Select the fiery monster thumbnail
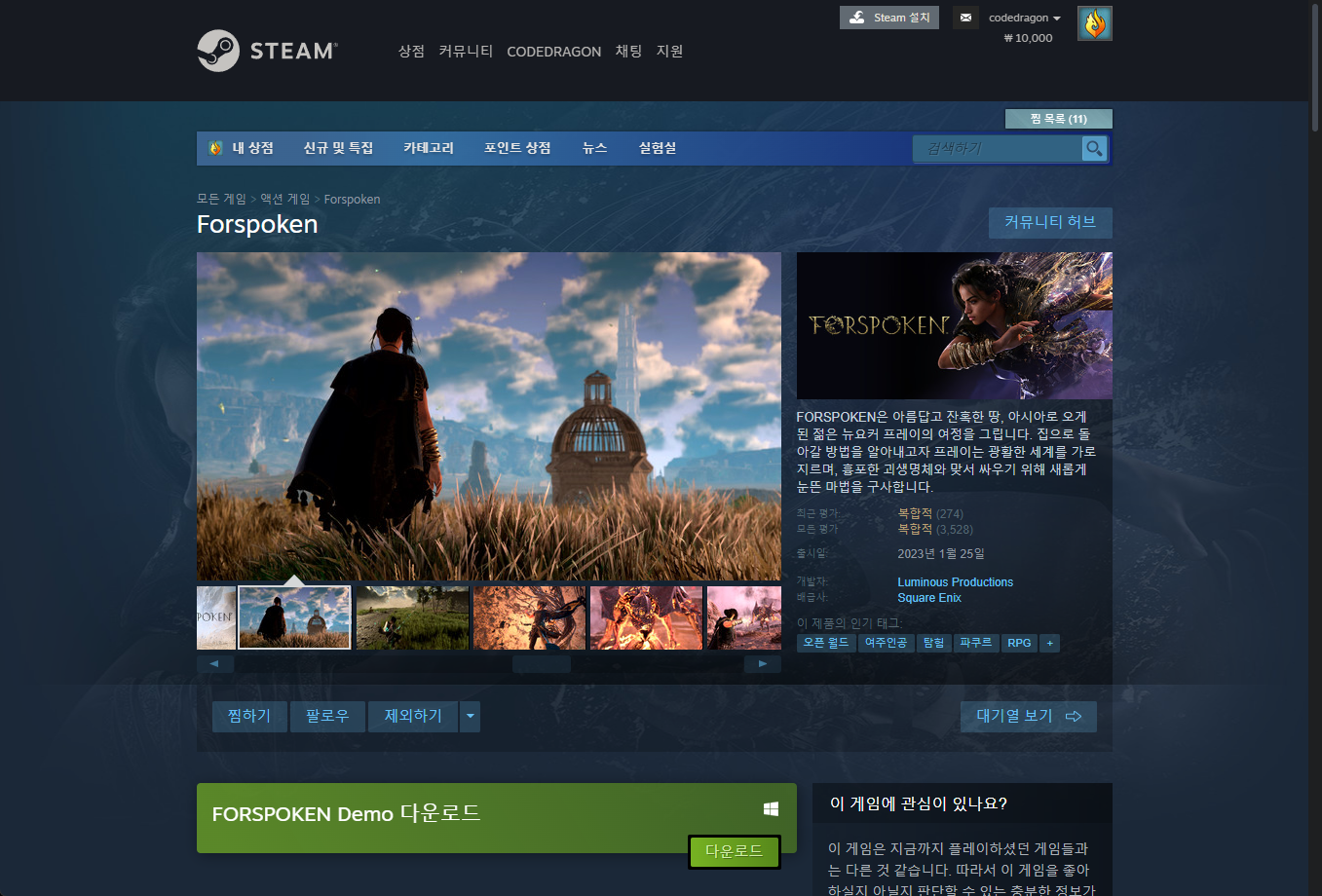The width and height of the screenshot is (1322, 896). (646, 617)
